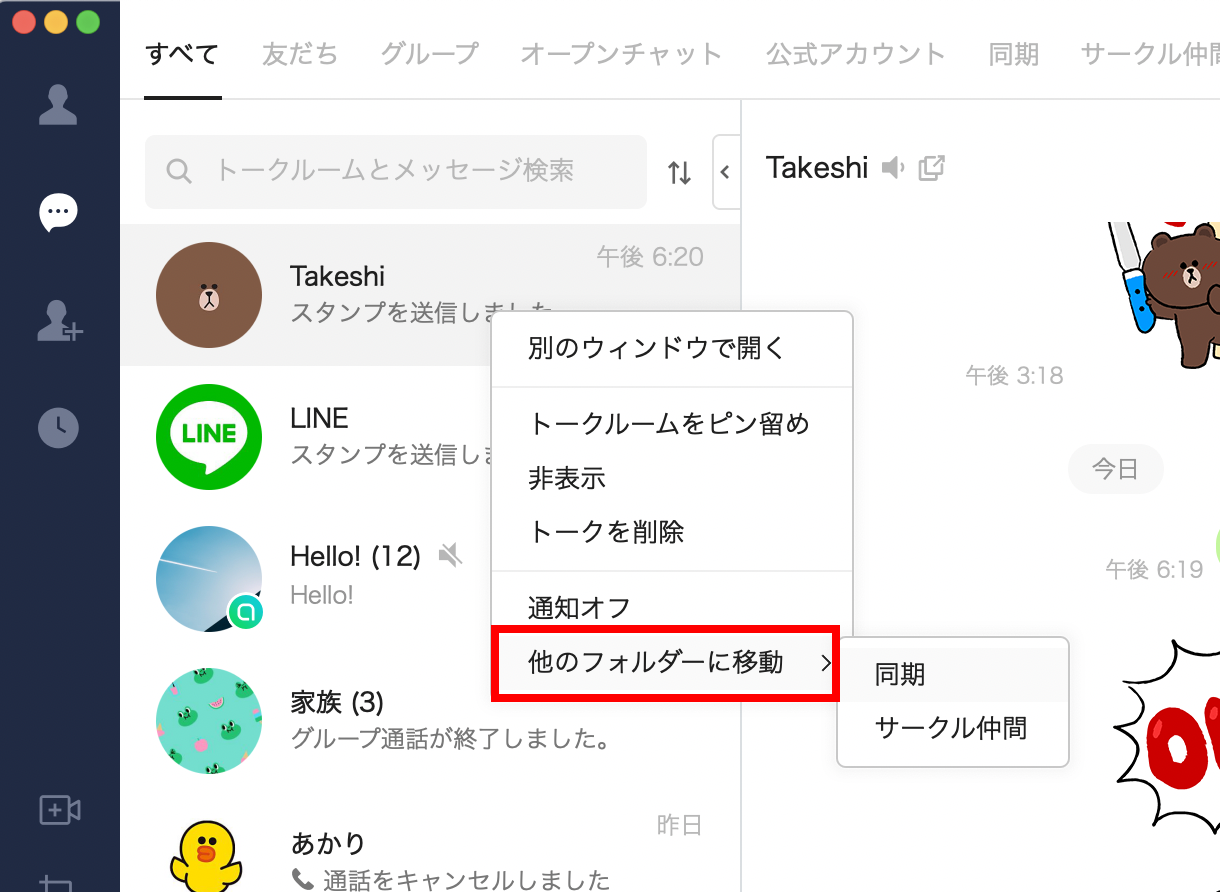Click the video call plus icon in sidebar
Image resolution: width=1220 pixels, height=892 pixels.
(x=59, y=809)
